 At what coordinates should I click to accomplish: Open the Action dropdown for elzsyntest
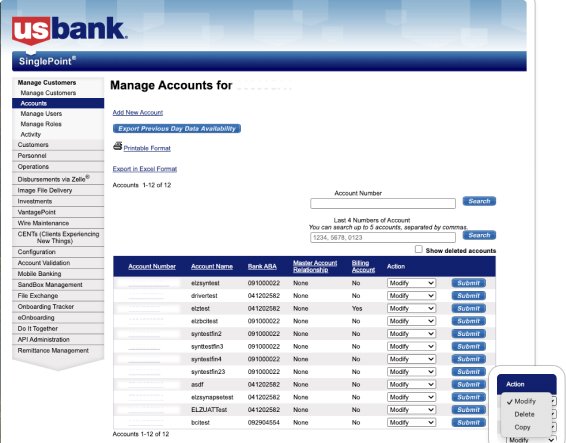(411, 283)
